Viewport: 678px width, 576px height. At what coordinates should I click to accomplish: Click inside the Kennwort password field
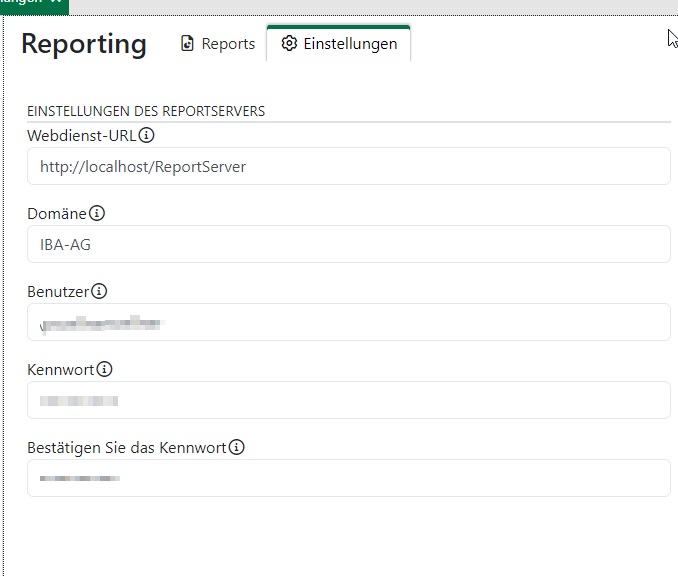[348, 400]
